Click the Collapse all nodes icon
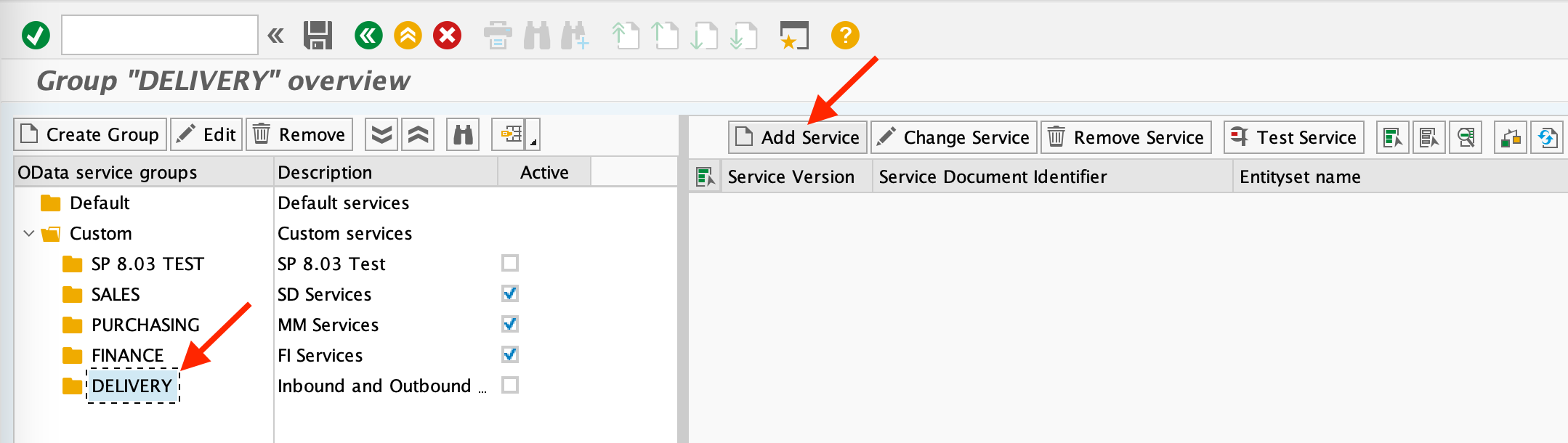 pos(418,135)
